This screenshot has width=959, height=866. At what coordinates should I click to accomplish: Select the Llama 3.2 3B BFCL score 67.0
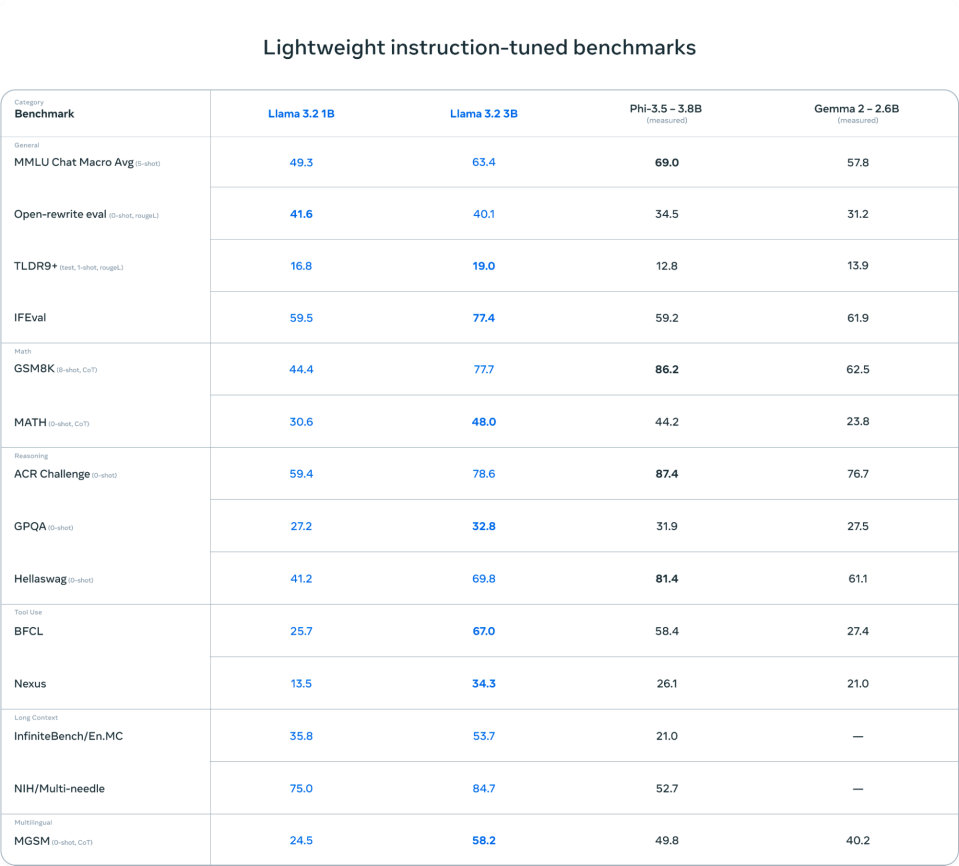[x=483, y=631]
